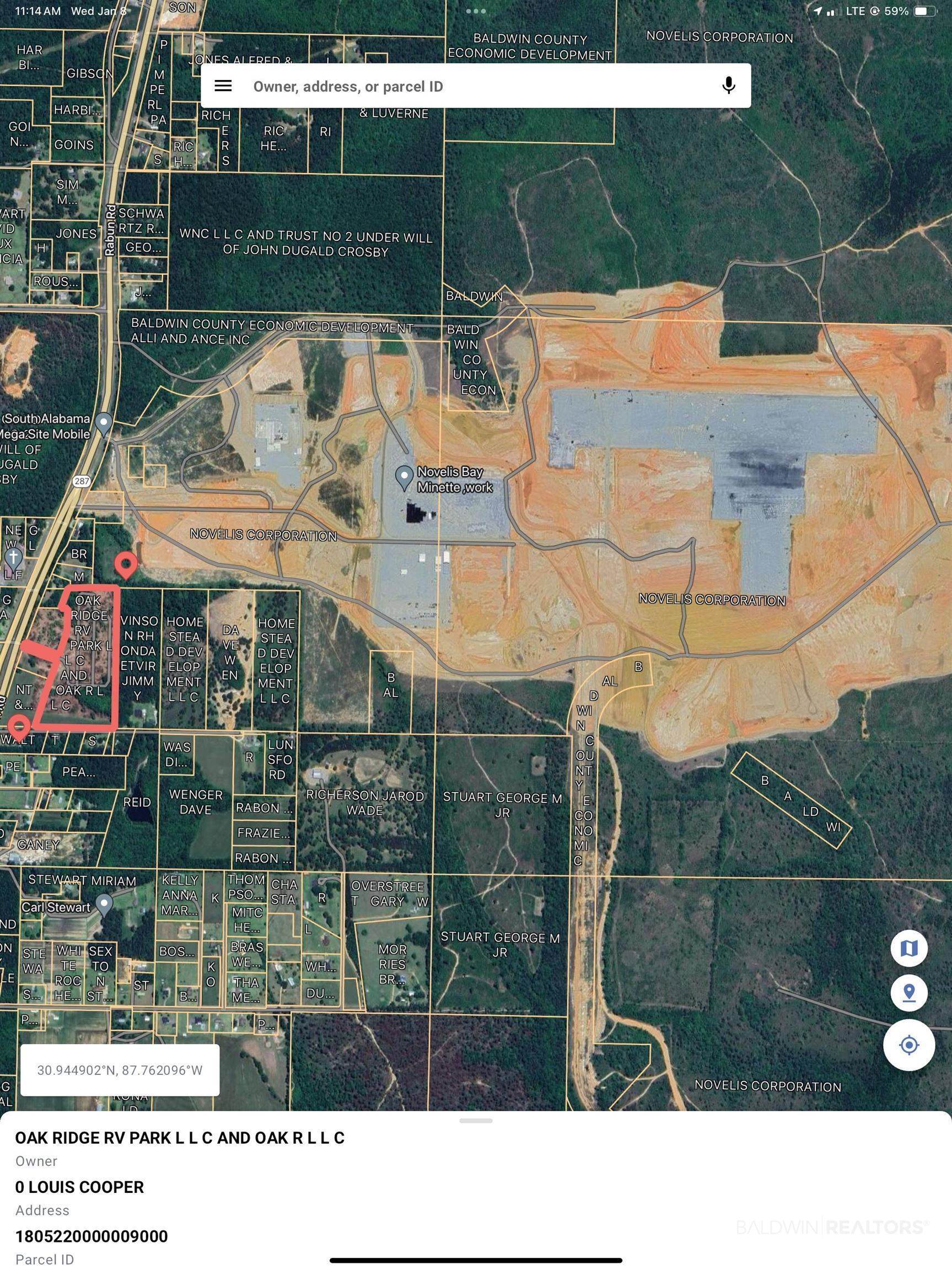Viewport: 952px width, 1270px height.
Task: Select the RICHERSON JAROD WADE parcel
Action: [364, 803]
